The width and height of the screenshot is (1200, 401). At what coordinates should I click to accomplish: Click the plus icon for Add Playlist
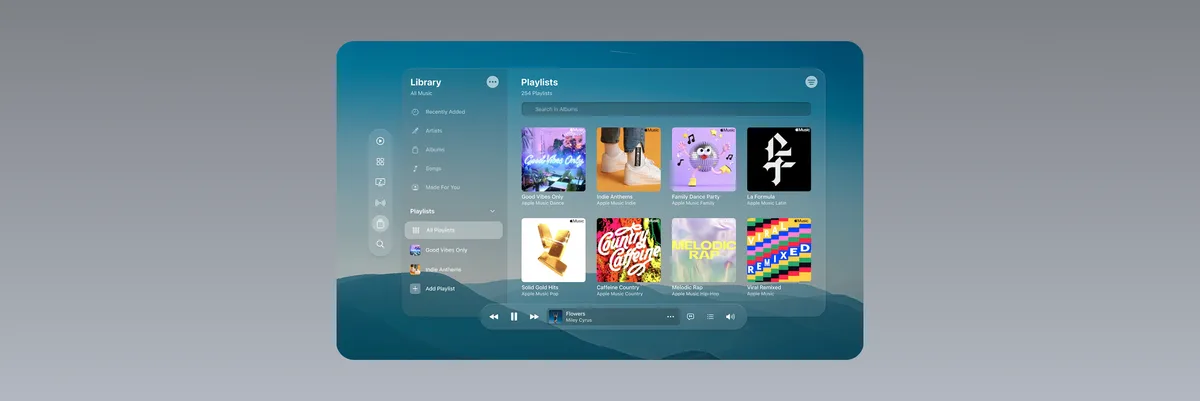click(x=415, y=288)
